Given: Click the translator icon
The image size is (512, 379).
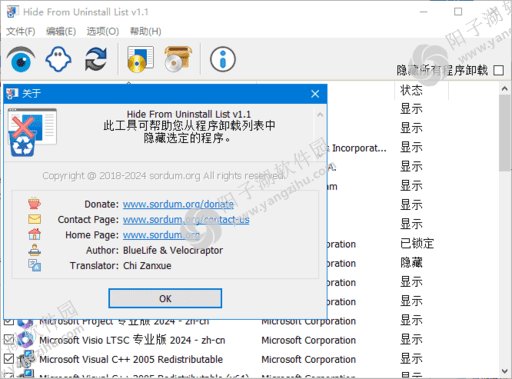Looking at the screenshot, I should click(x=34, y=265).
